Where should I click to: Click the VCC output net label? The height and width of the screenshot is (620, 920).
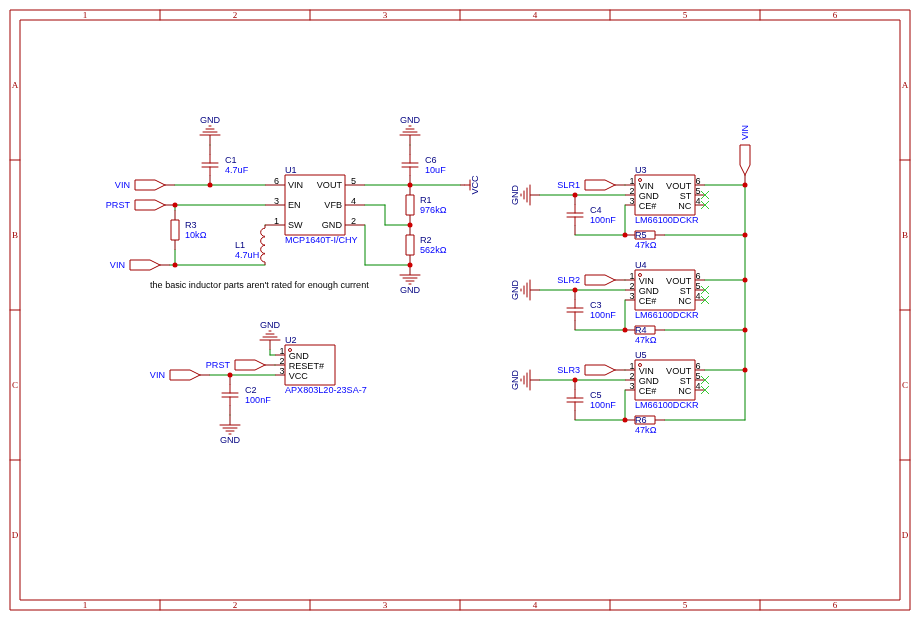click(475, 185)
